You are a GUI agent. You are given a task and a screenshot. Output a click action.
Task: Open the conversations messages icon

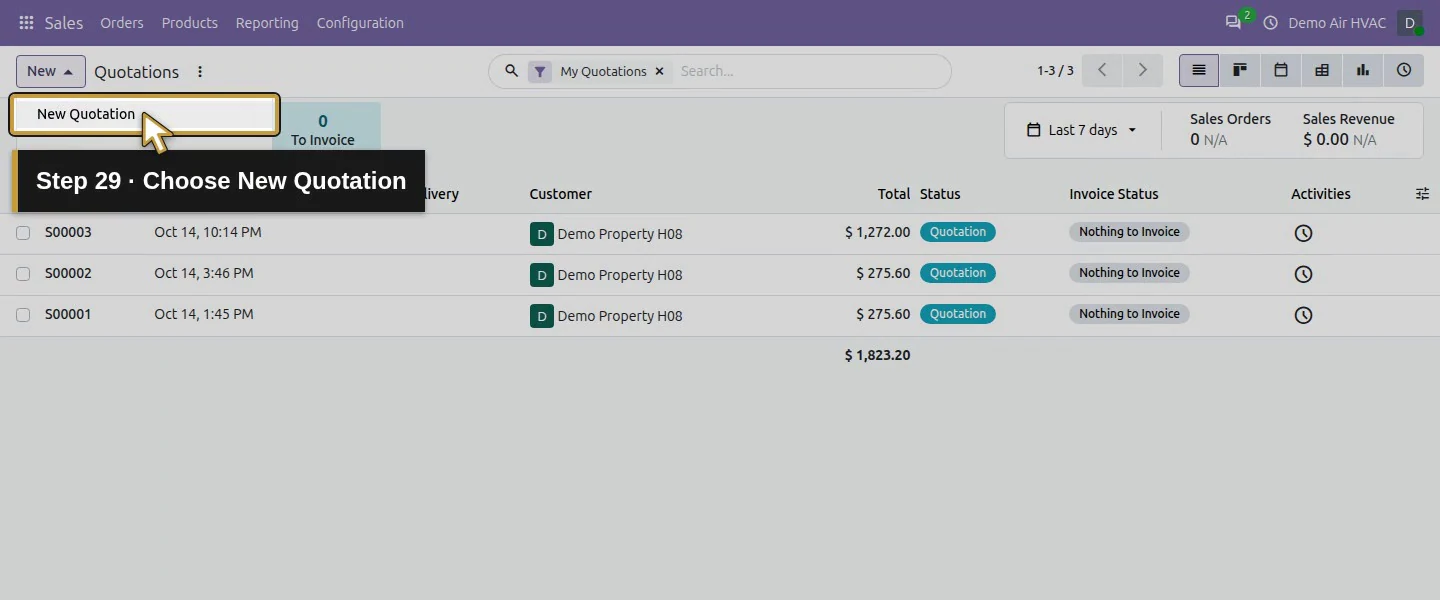(1233, 23)
